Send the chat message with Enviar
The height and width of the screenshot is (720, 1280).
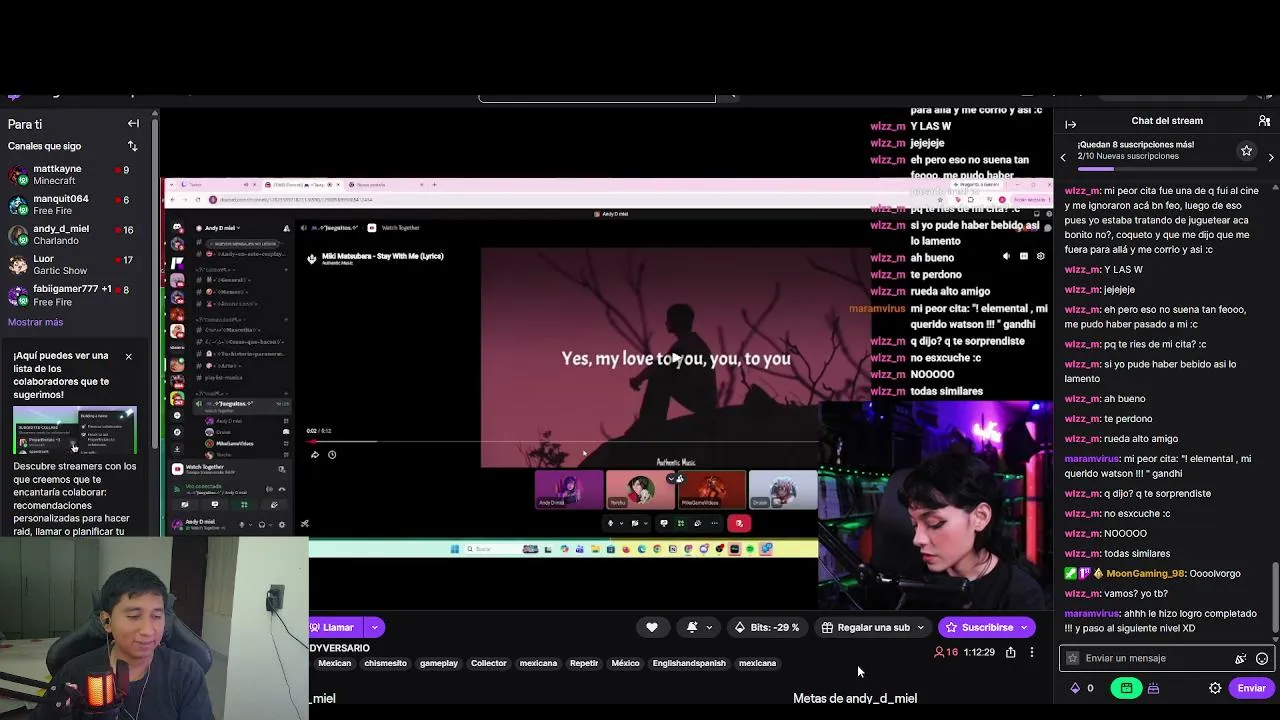tap(1252, 688)
